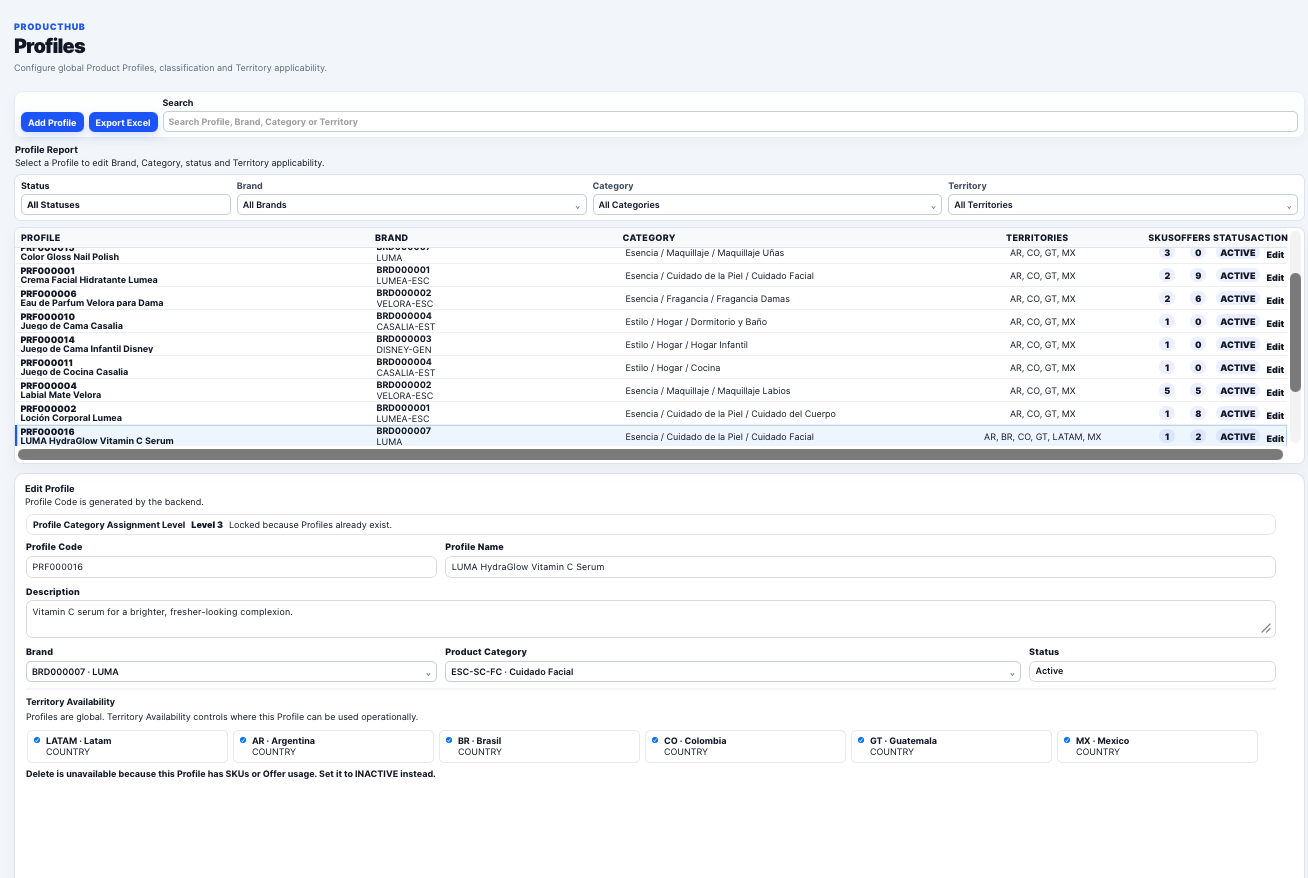Click the Esencia / Fragancia / Fragancia Damas cell
This screenshot has height=878, width=1308.
pos(707,299)
